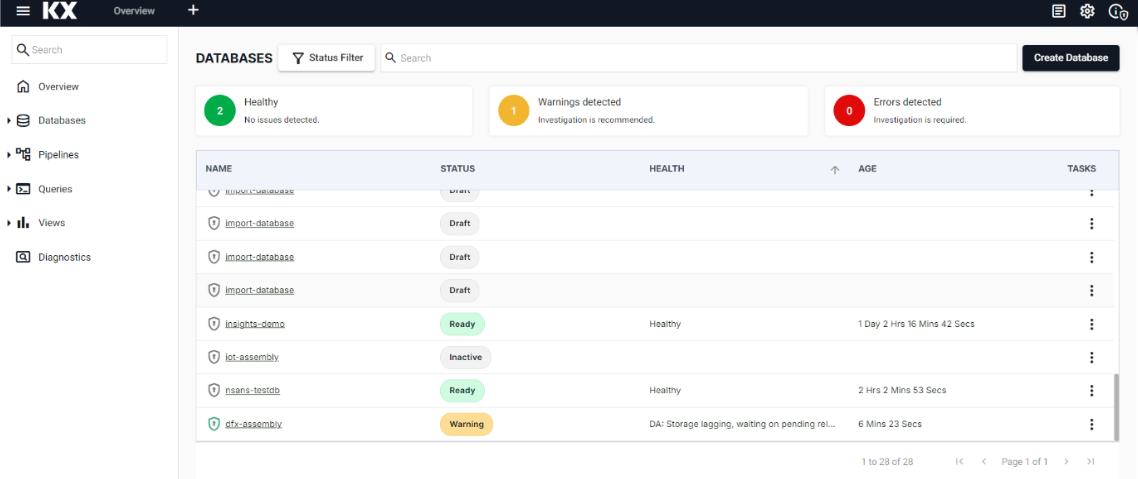Click the info shield icon in header
Screen dimensions: 1138x479
(x=1118, y=12)
